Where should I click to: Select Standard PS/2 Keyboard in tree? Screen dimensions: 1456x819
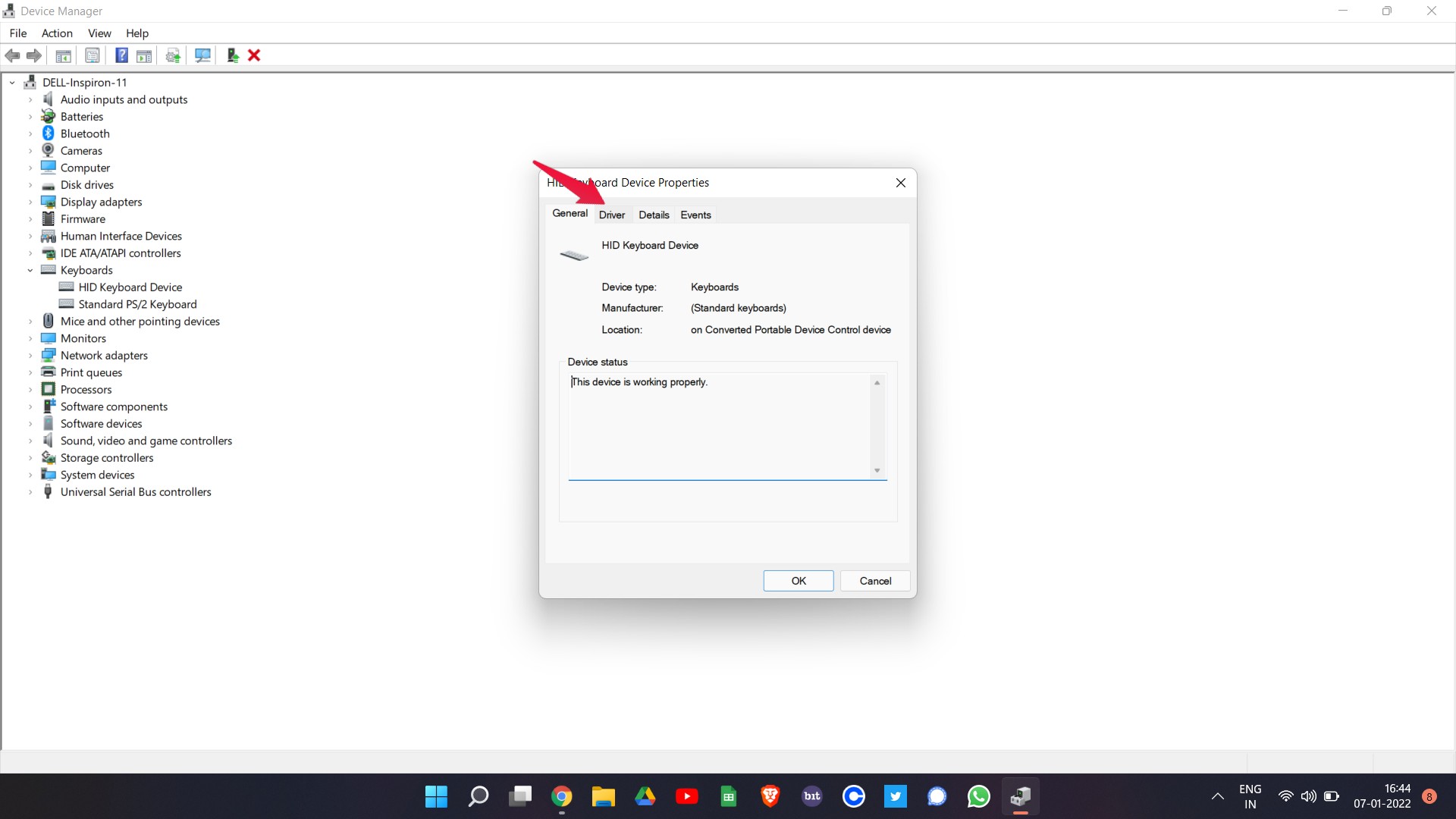click(137, 305)
